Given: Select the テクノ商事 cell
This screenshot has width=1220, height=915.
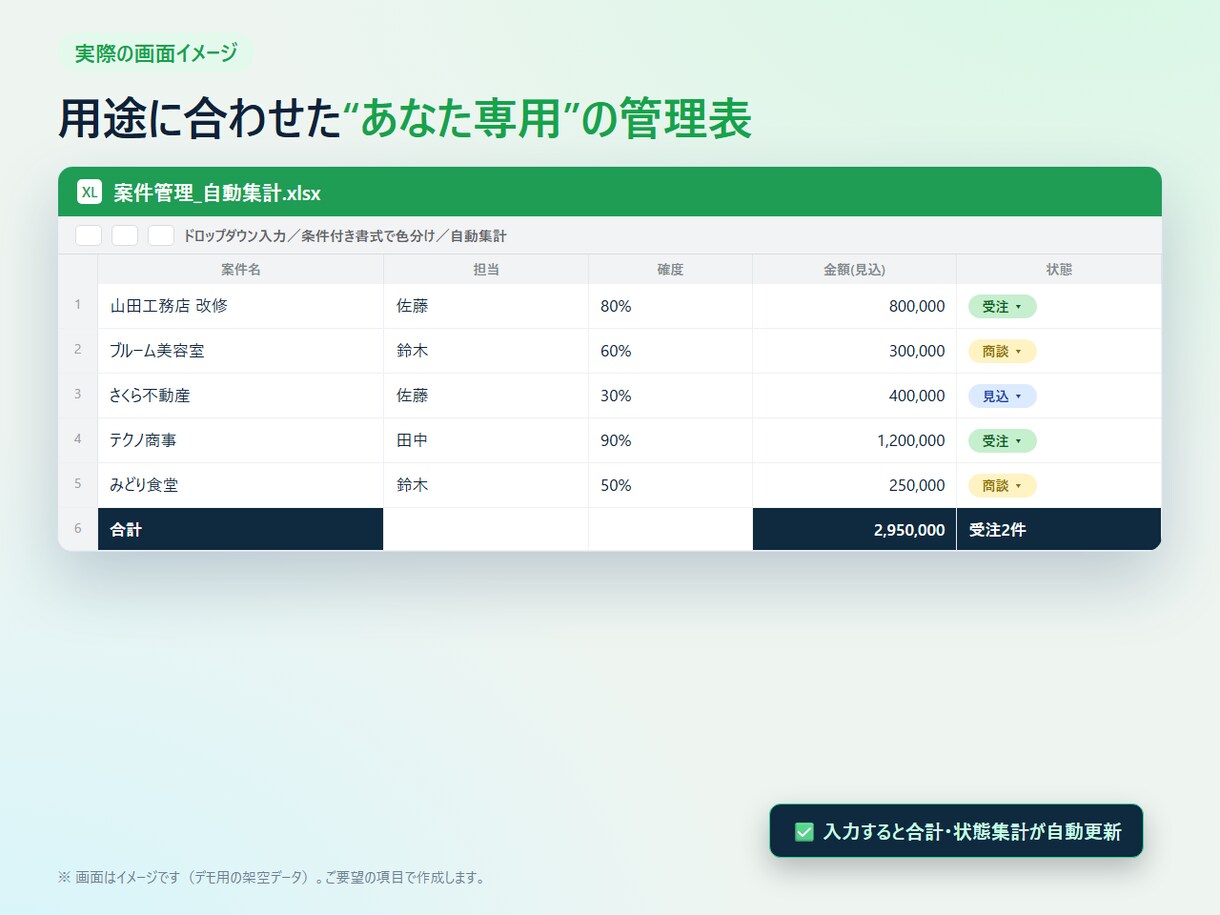Looking at the screenshot, I should point(241,440).
